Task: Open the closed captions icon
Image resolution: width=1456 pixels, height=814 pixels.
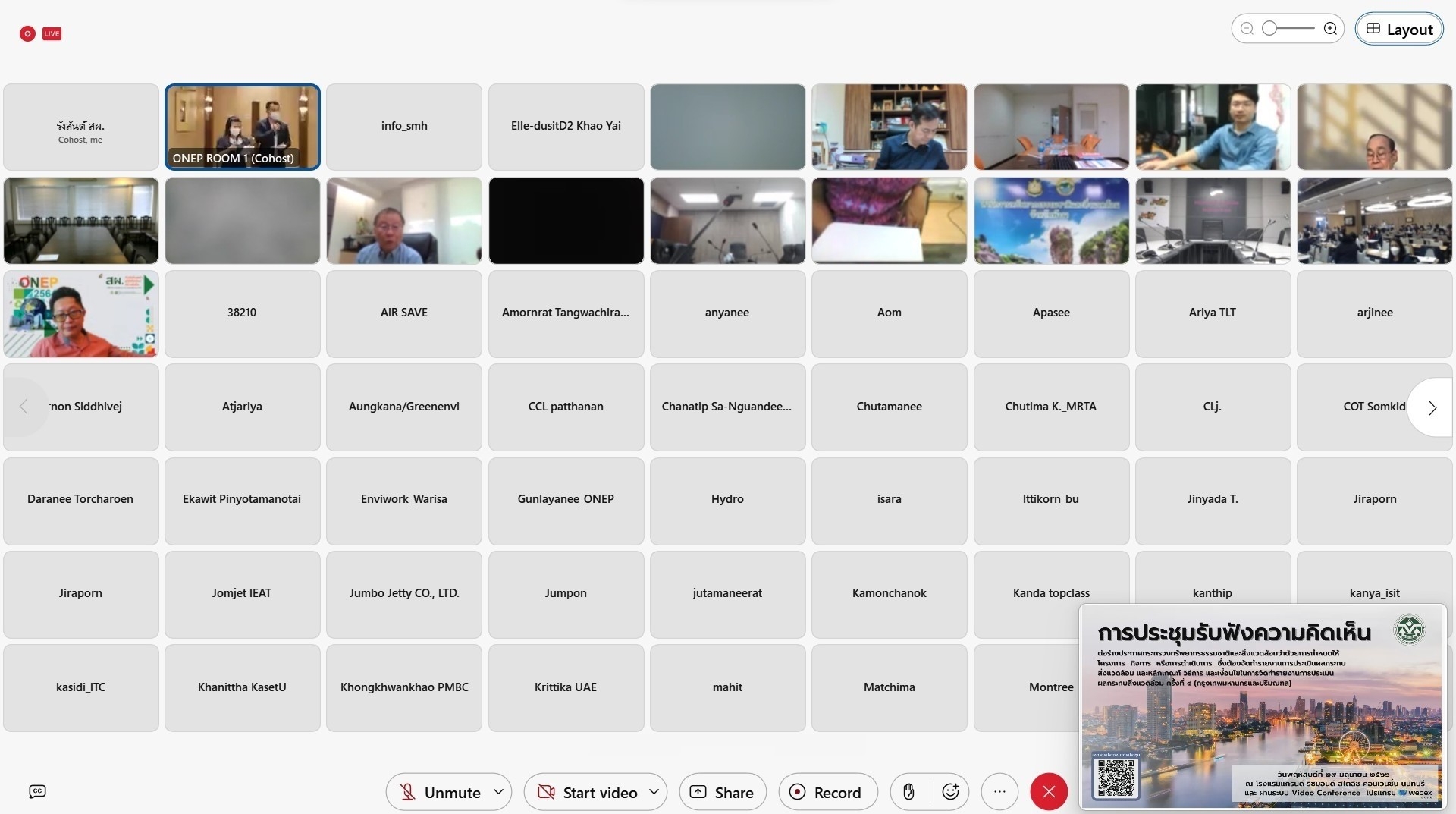Action: pyautogui.click(x=37, y=791)
